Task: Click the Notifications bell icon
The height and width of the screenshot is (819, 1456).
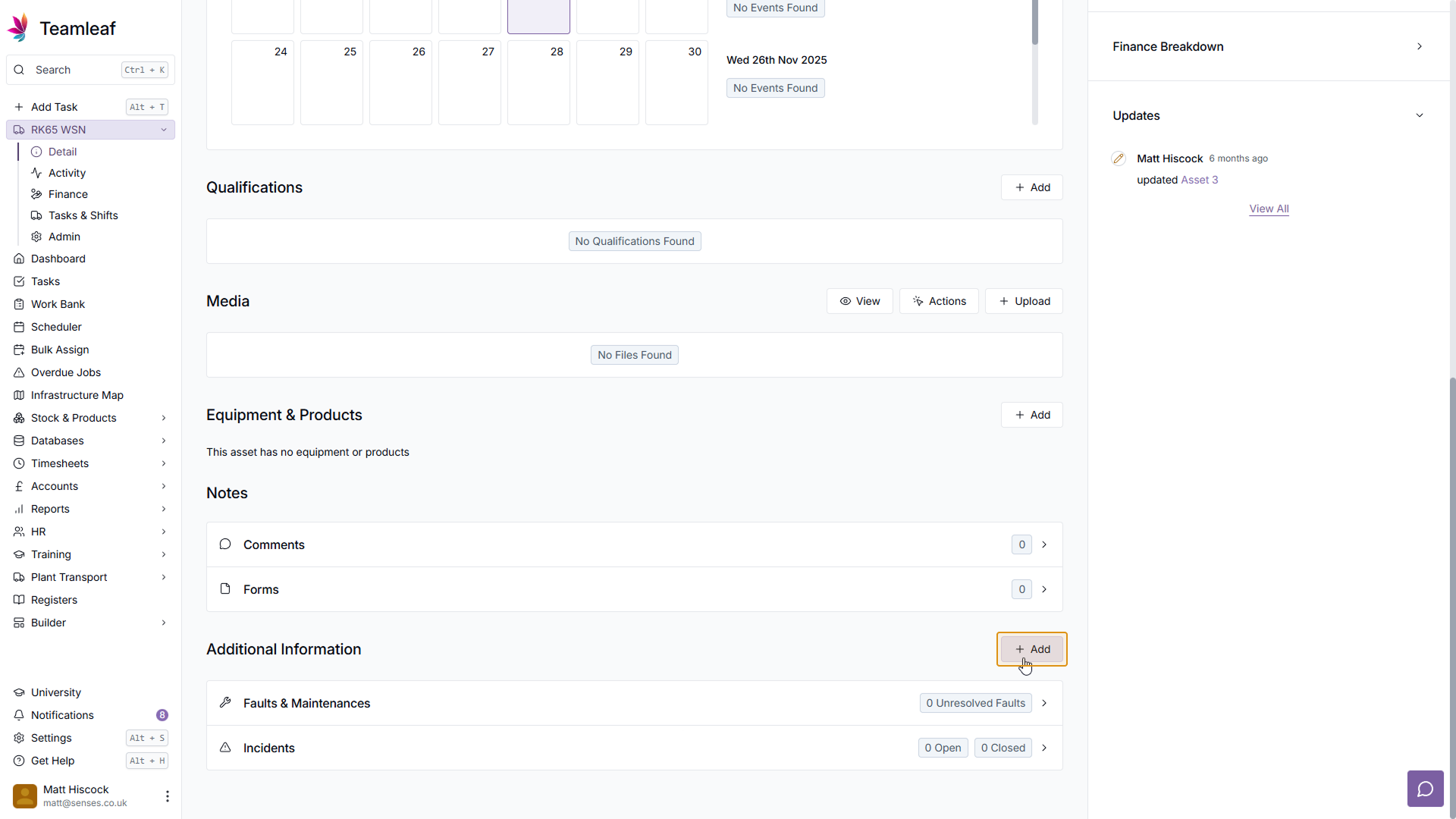Action: 19,715
